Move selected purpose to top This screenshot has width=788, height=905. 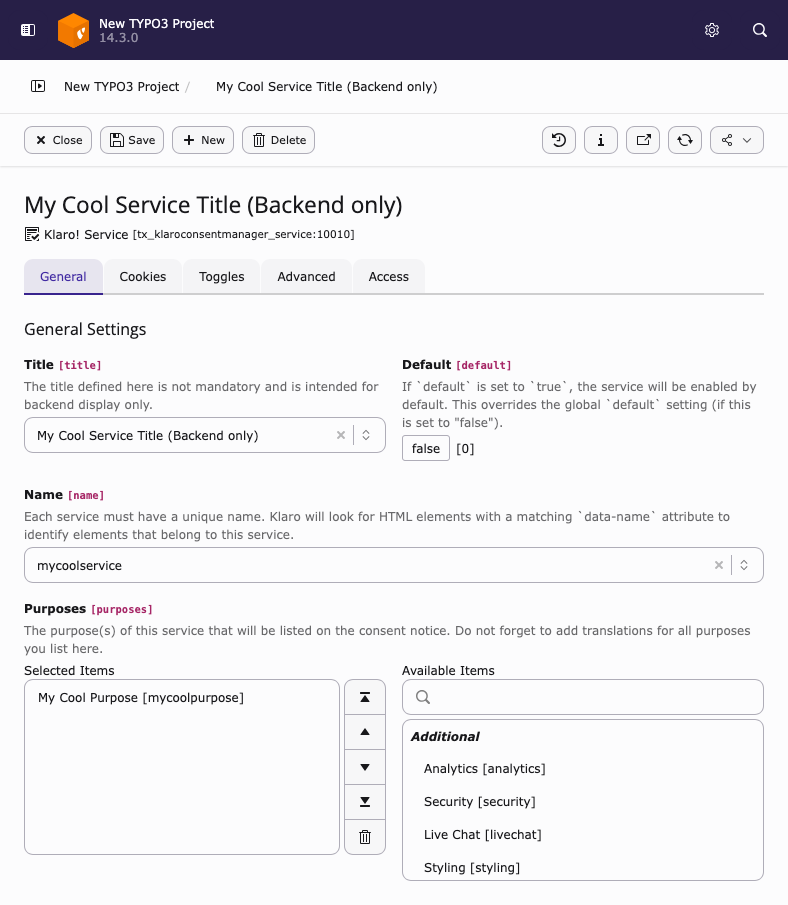click(365, 697)
